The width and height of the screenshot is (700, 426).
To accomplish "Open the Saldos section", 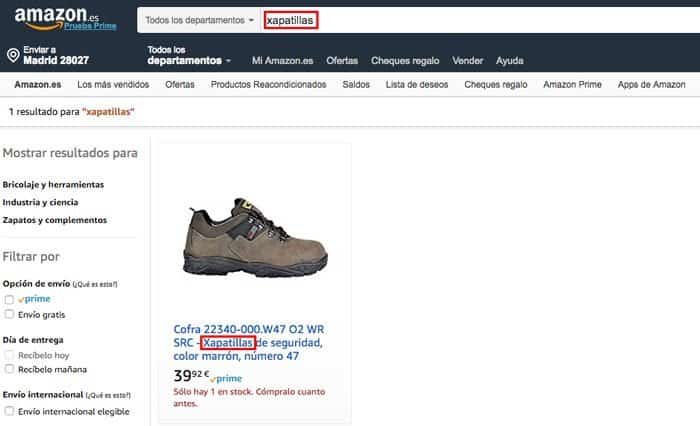I will pyautogui.click(x=356, y=84).
